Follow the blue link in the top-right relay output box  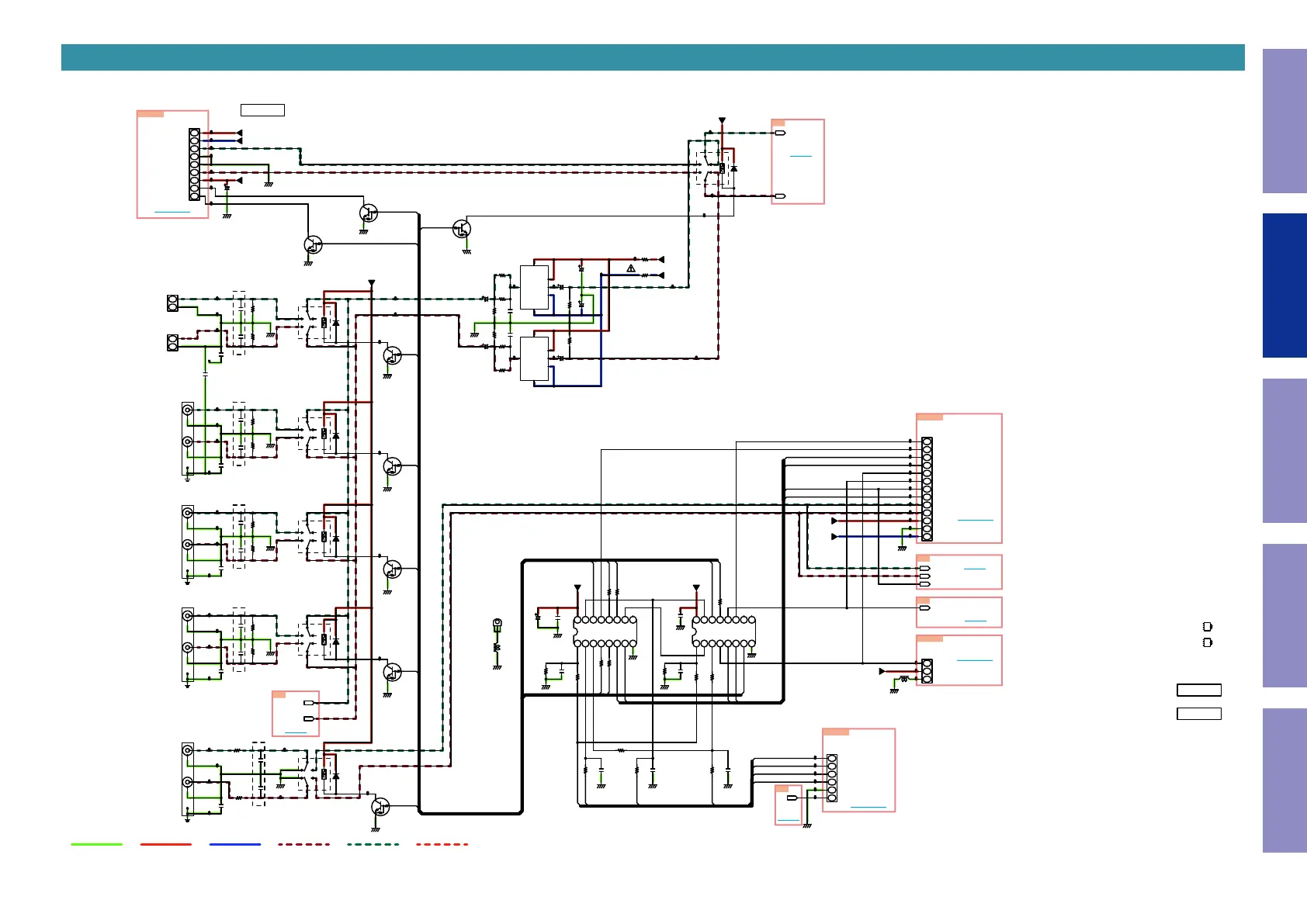[x=800, y=156]
